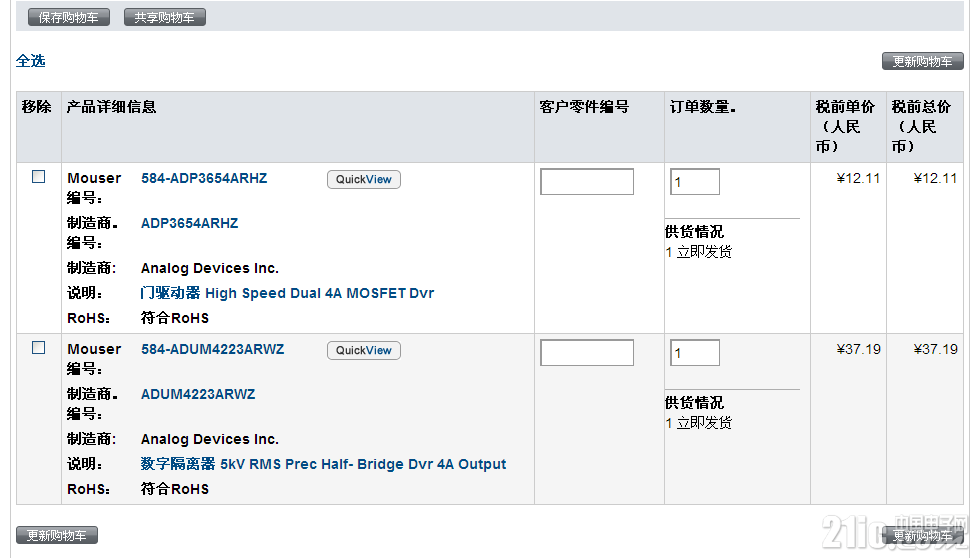Open Mouser number 584-ADUM4223ARWZ link

[212, 350]
